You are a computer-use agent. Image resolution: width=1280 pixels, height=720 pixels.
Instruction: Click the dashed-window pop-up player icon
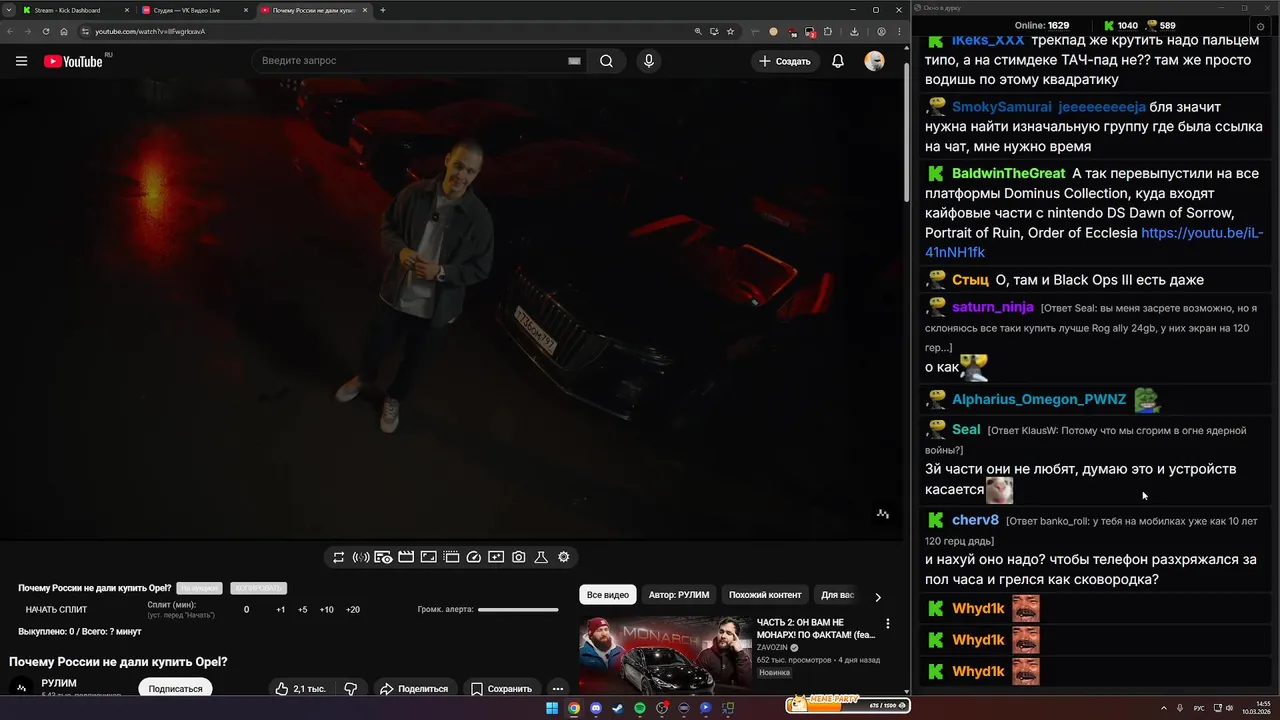(451, 557)
